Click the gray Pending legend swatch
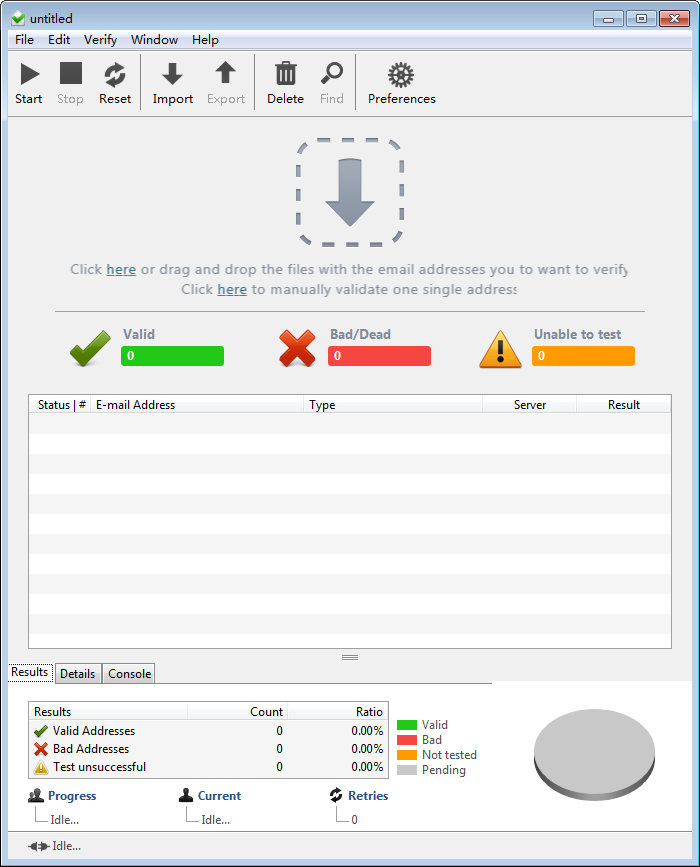This screenshot has height=867, width=700. (407, 770)
